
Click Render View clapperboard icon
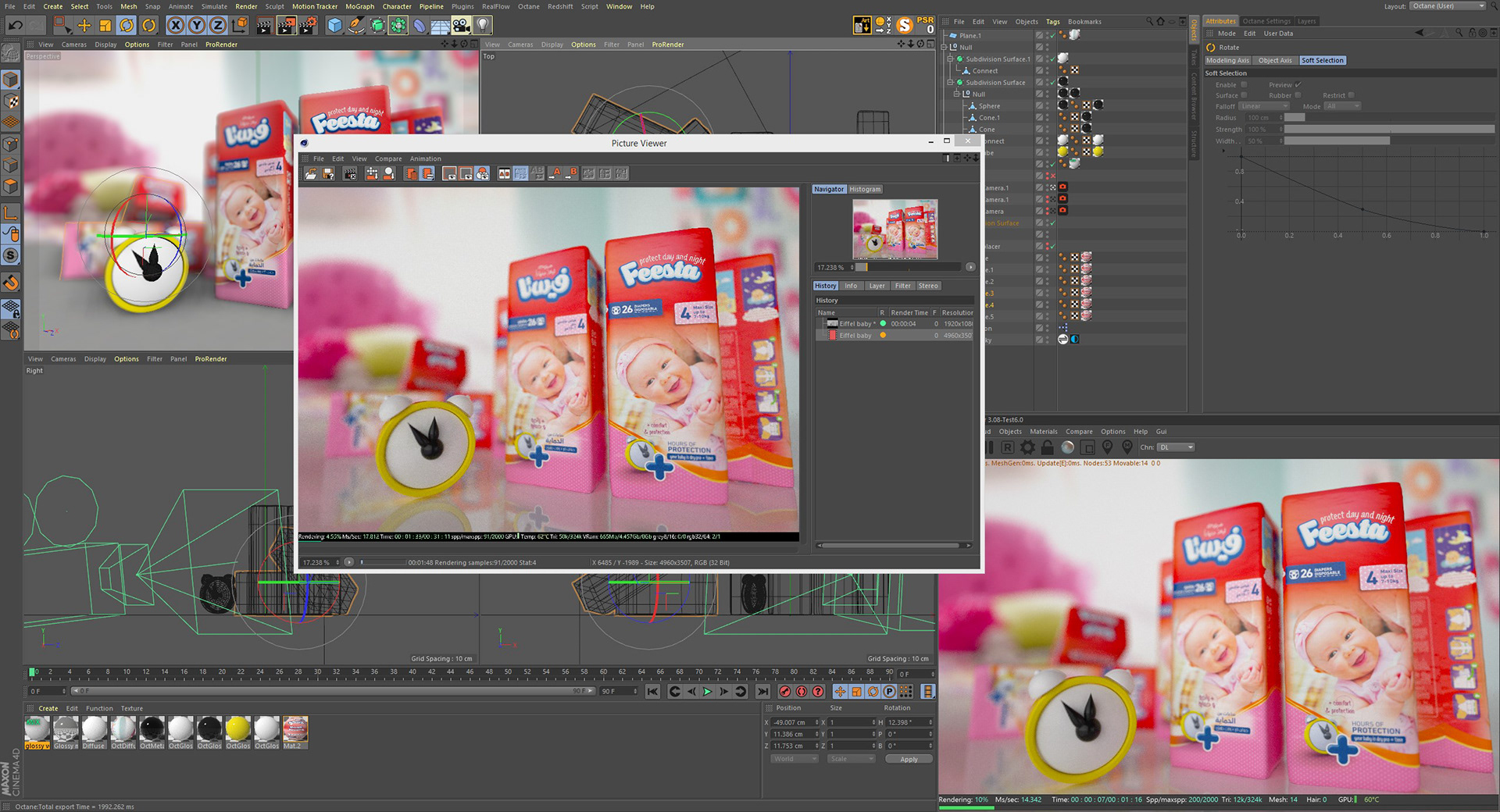point(265,26)
